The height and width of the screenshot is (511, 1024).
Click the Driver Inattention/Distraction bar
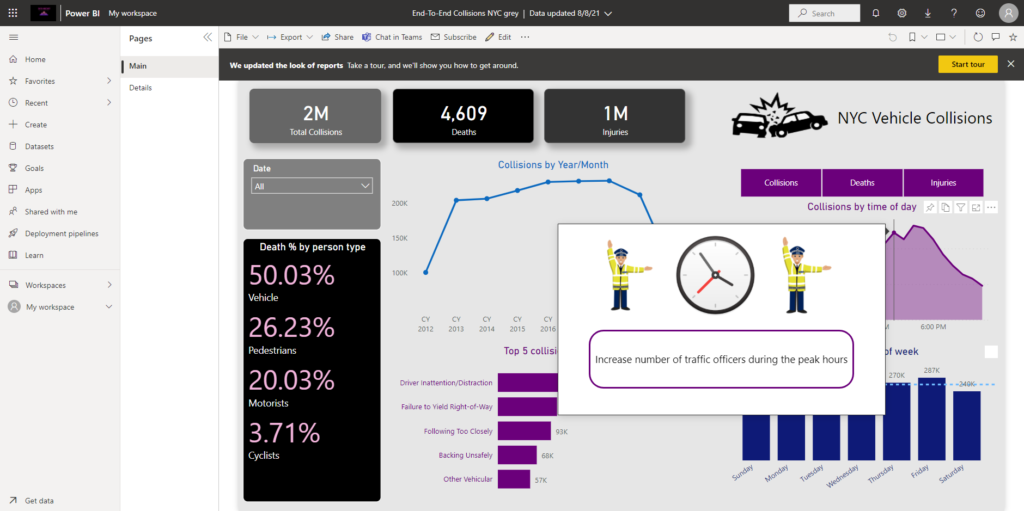(528, 382)
